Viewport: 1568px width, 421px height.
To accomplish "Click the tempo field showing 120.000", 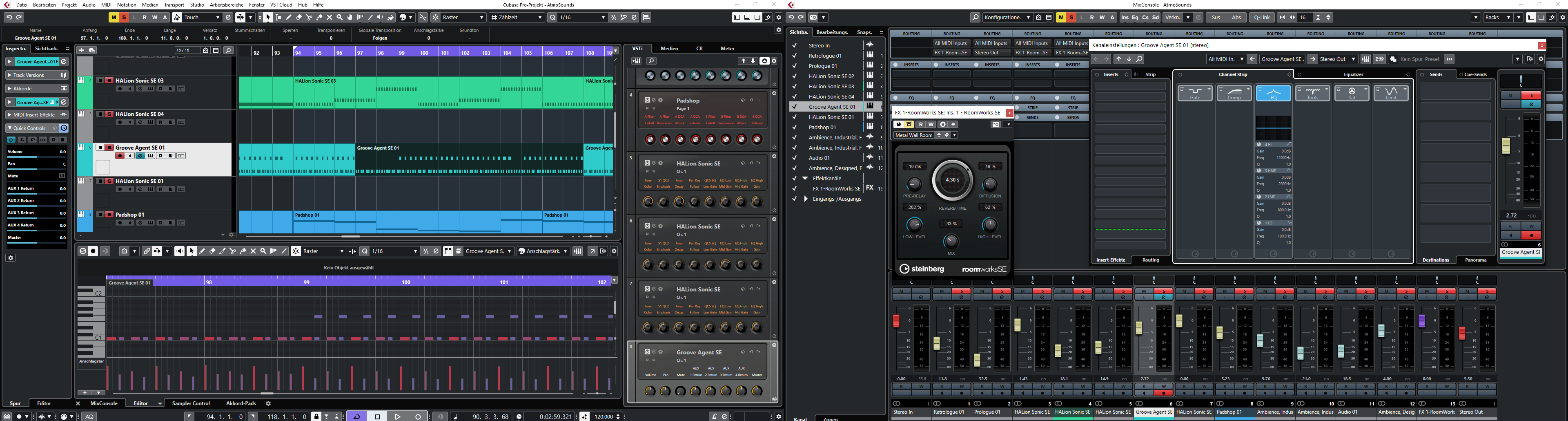I will [603, 417].
